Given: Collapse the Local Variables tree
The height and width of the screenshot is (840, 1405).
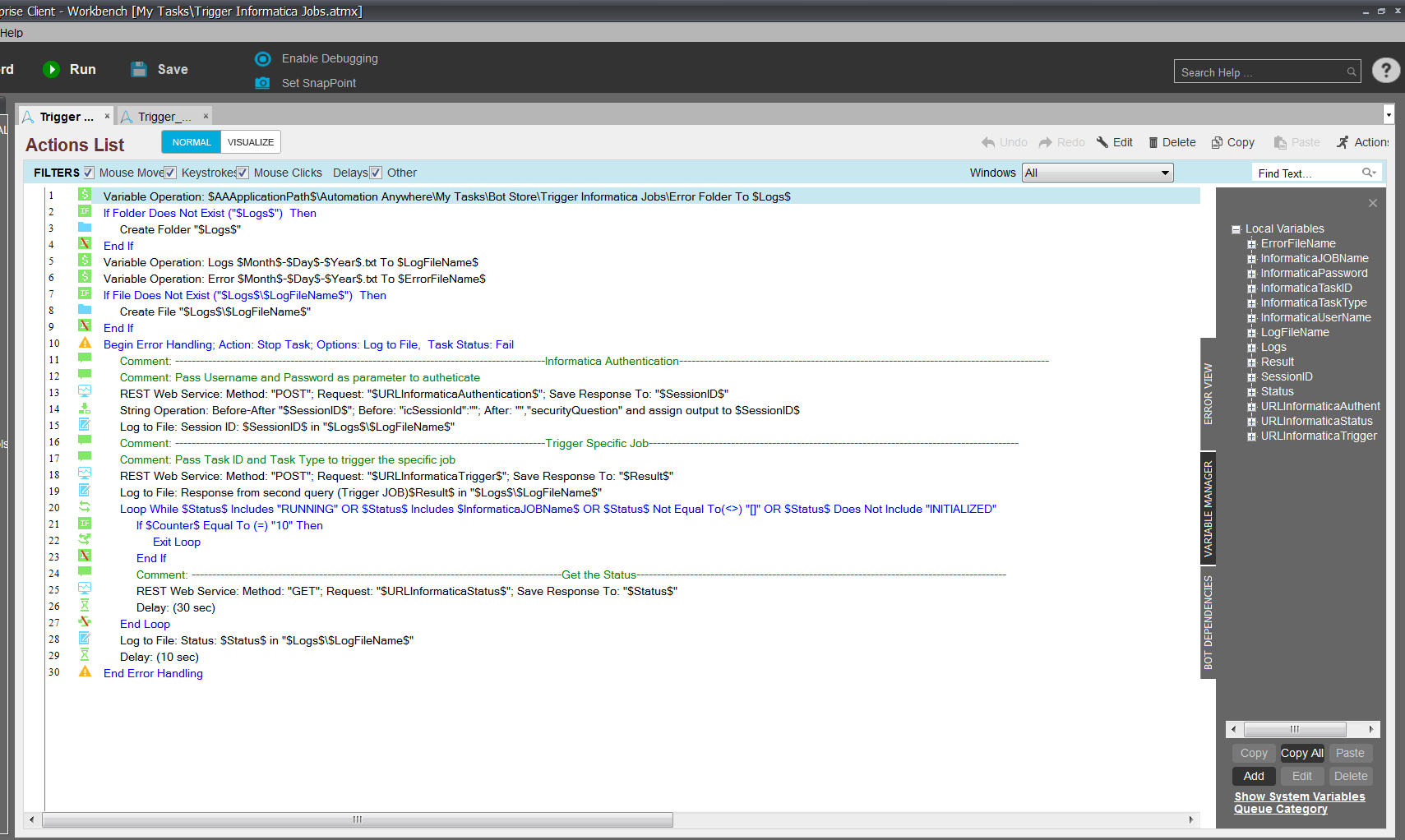Looking at the screenshot, I should click(x=1236, y=229).
